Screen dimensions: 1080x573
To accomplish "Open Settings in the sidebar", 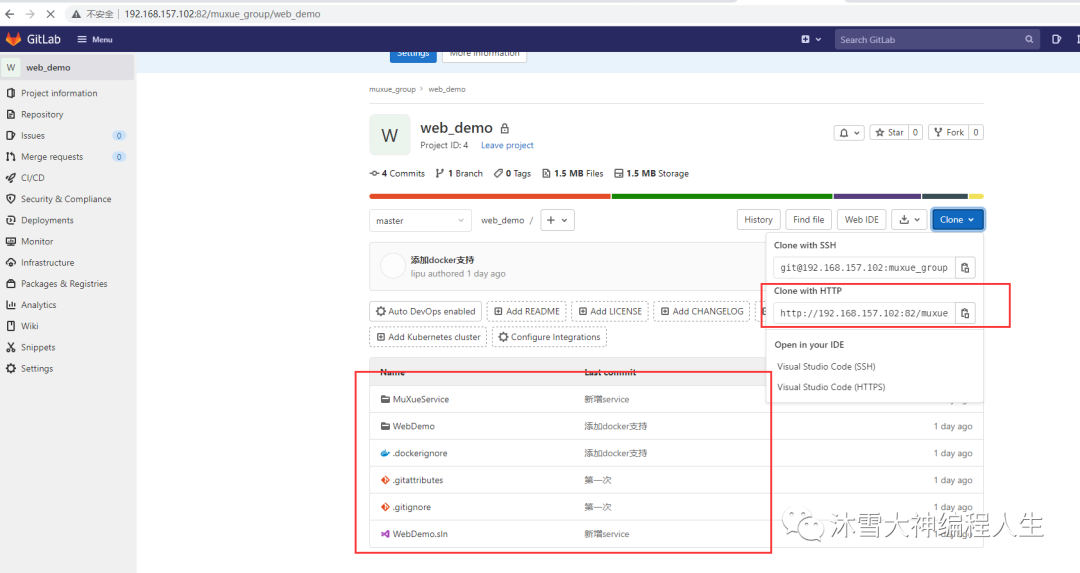I will pyautogui.click(x=37, y=368).
